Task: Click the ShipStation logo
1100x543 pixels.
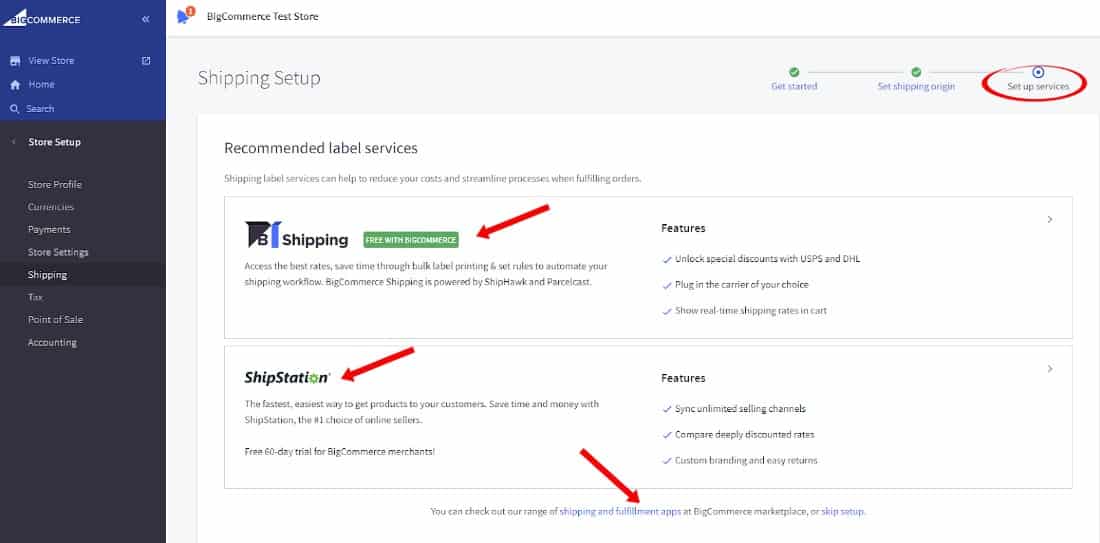Action: (x=287, y=377)
